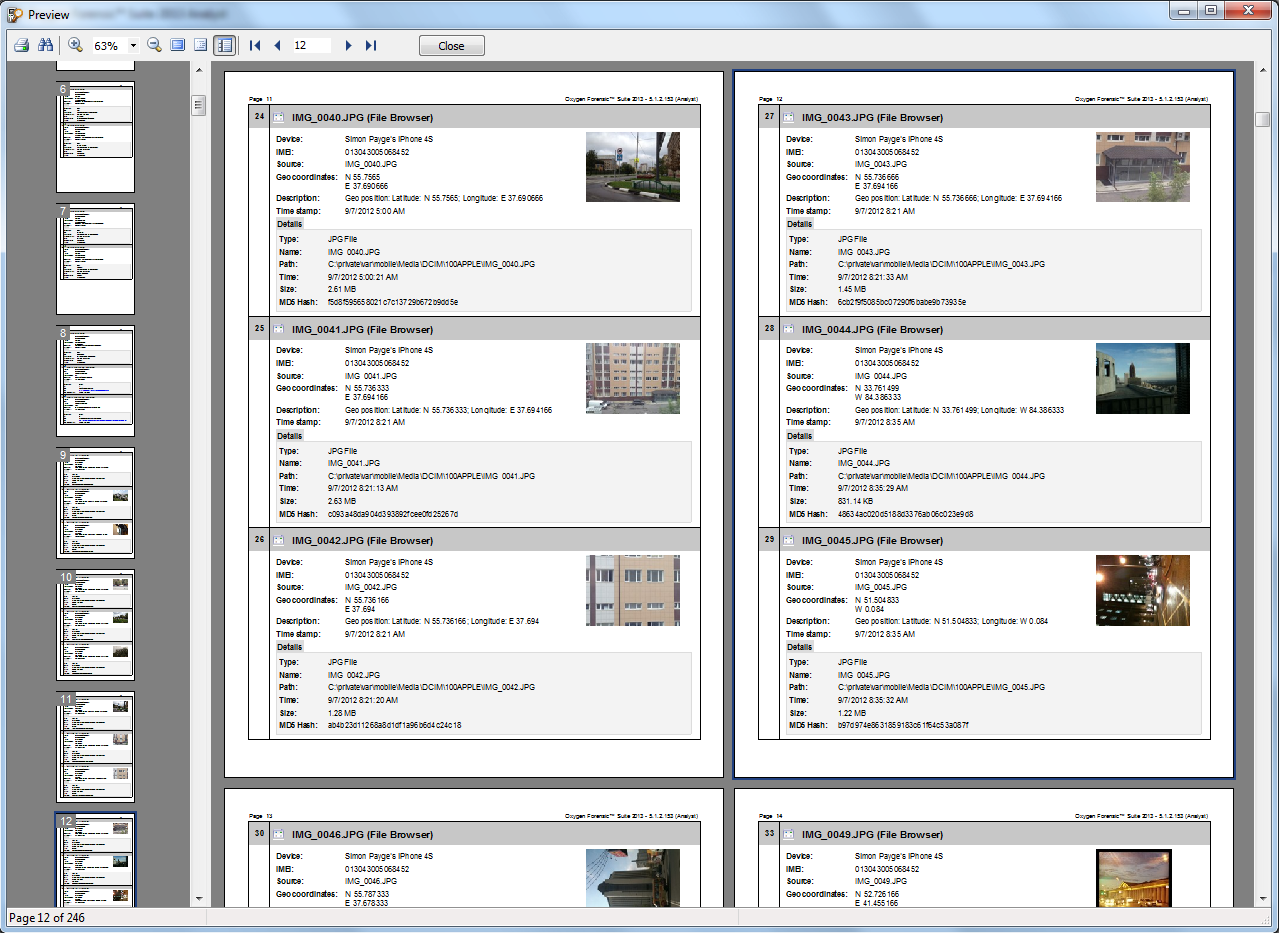Screen dimensions: 1279x933
Task: Click the file icon beside IMG_0040.JPG header
Action: pyautogui.click(x=279, y=117)
